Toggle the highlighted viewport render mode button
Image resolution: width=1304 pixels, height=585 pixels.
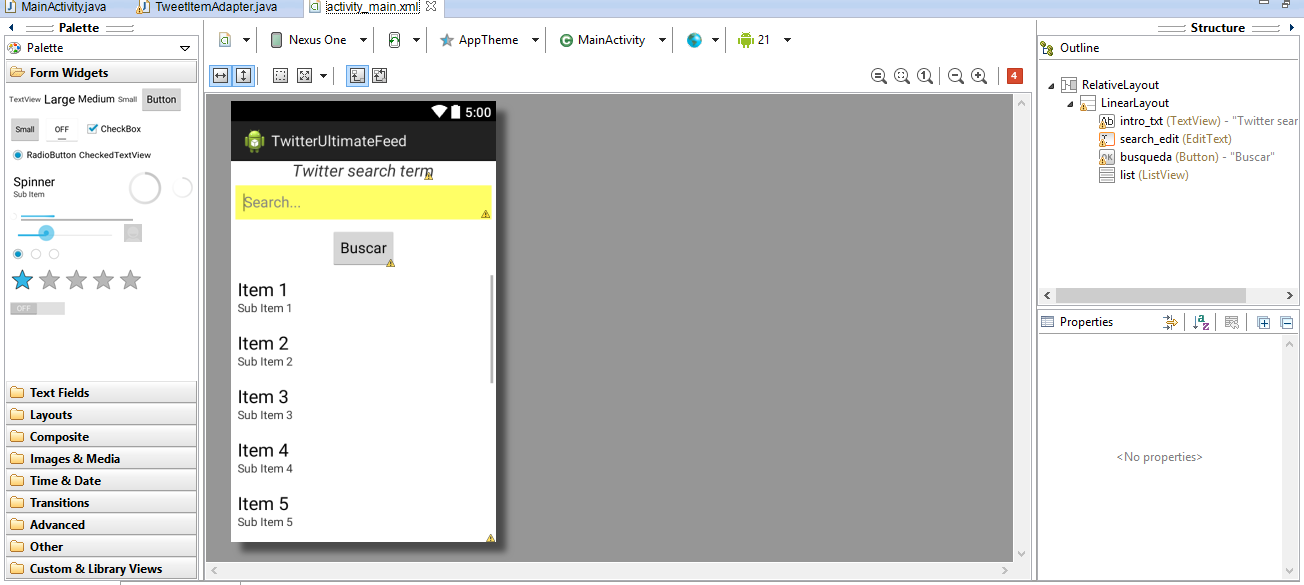click(x=357, y=76)
